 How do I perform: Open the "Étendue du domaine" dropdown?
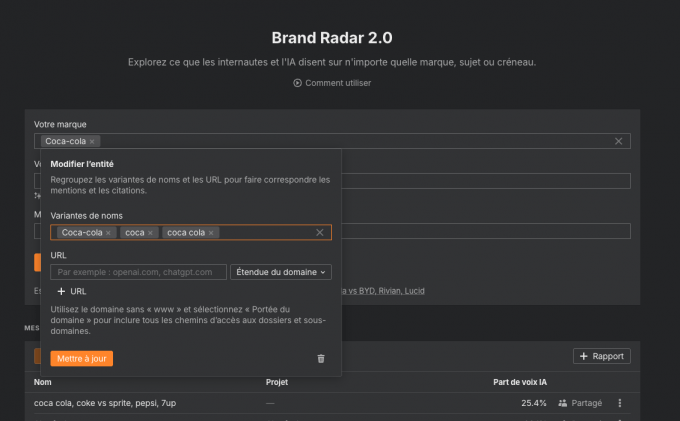point(280,272)
